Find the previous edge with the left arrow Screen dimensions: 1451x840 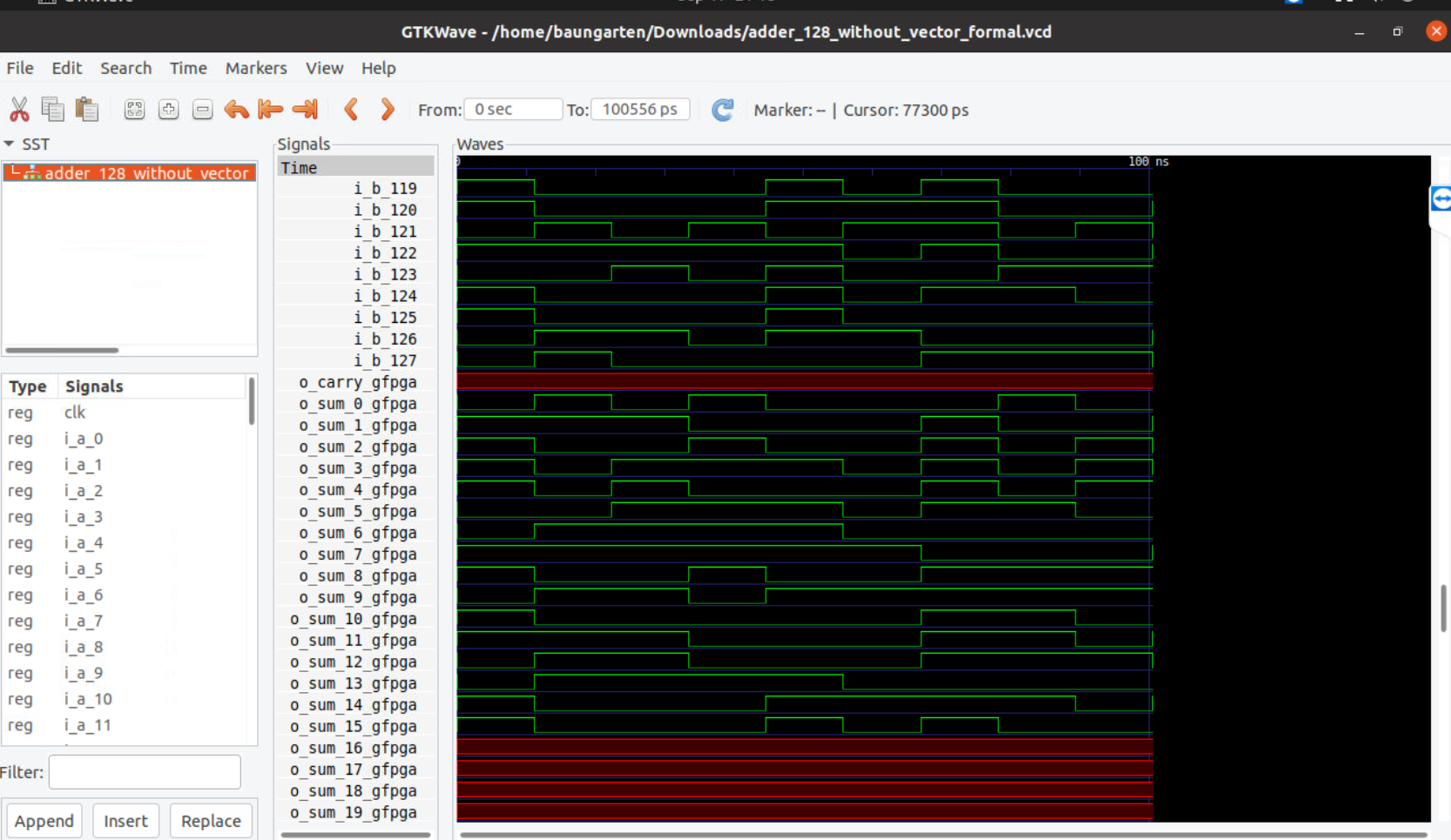[x=351, y=110]
